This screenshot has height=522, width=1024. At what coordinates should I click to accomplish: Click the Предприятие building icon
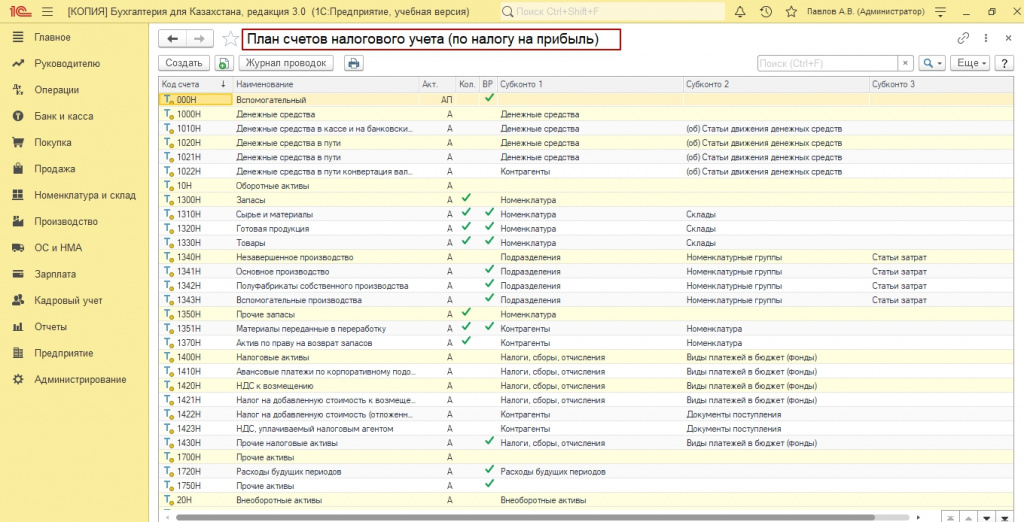(x=18, y=353)
